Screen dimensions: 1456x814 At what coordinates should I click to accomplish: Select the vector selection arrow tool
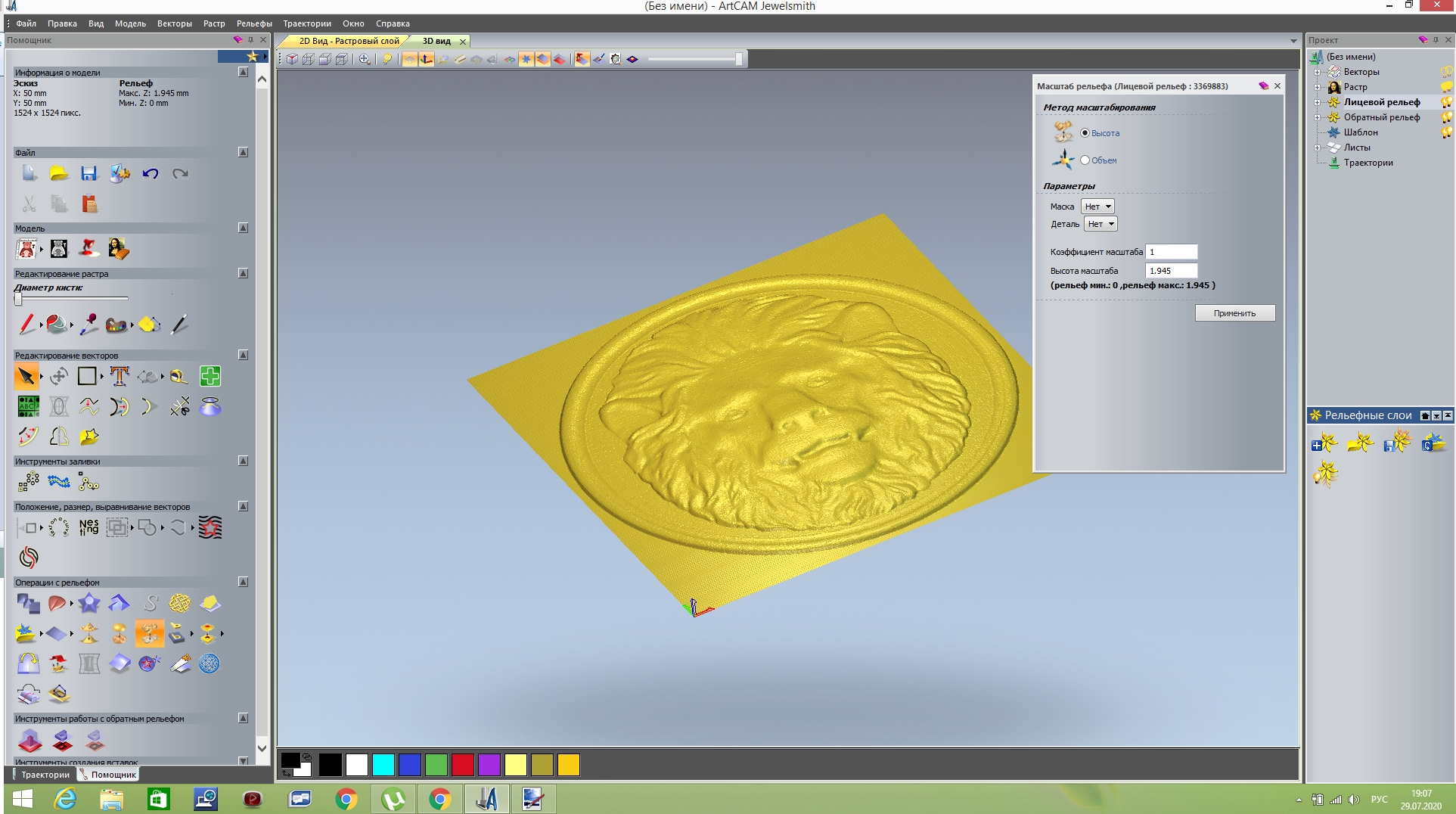[26, 376]
